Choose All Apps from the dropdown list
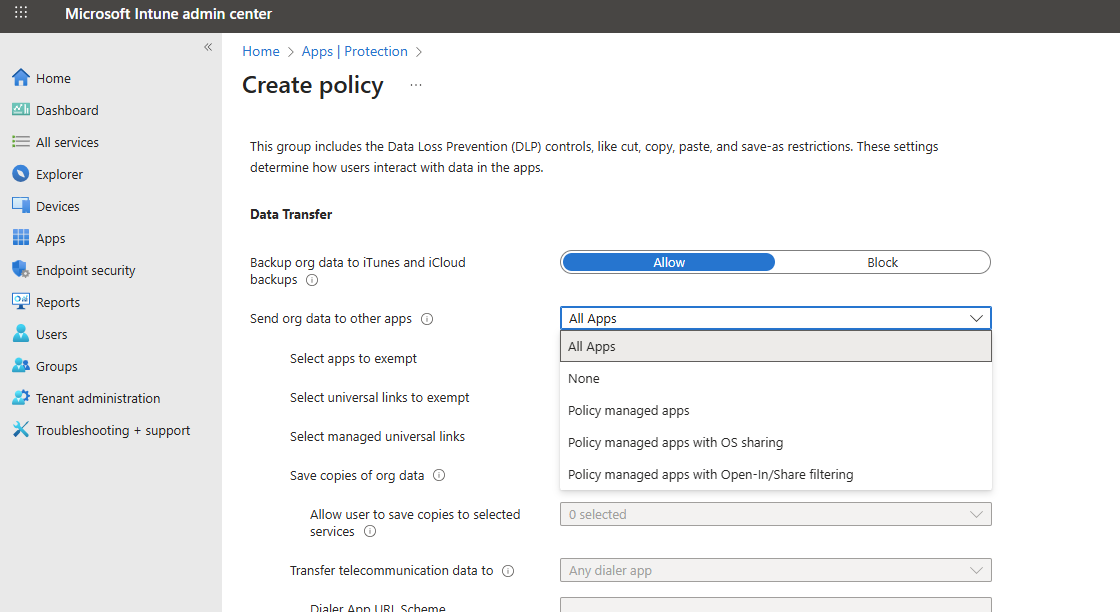Viewport: 1120px width, 612px height. click(x=776, y=346)
